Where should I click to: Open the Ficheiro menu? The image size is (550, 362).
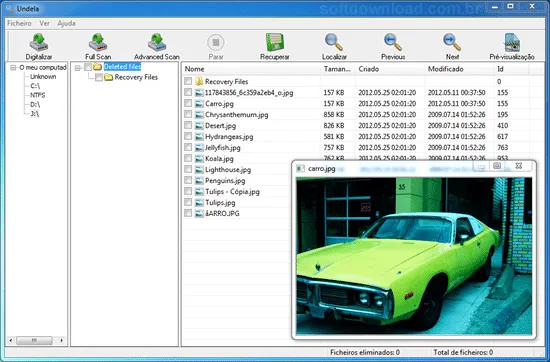[19, 24]
